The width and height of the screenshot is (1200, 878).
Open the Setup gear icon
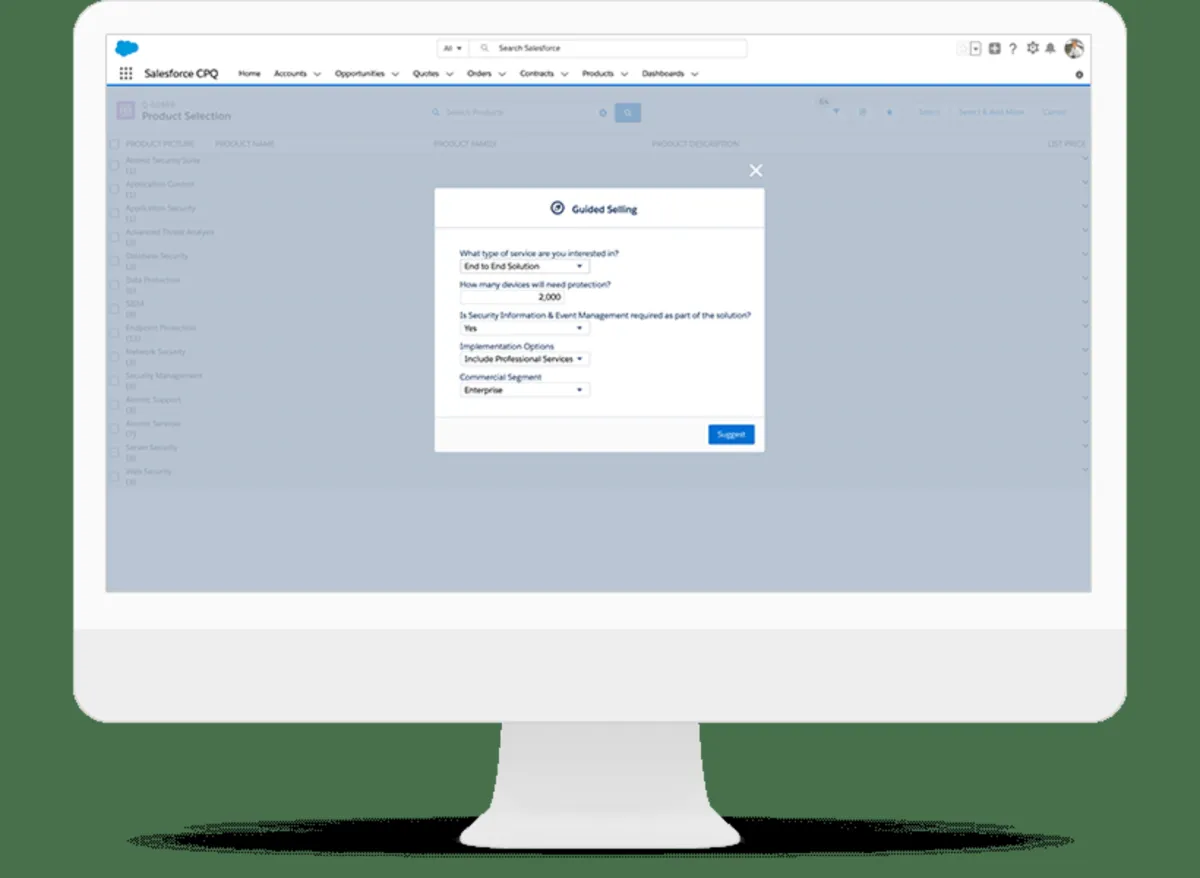tap(1033, 48)
